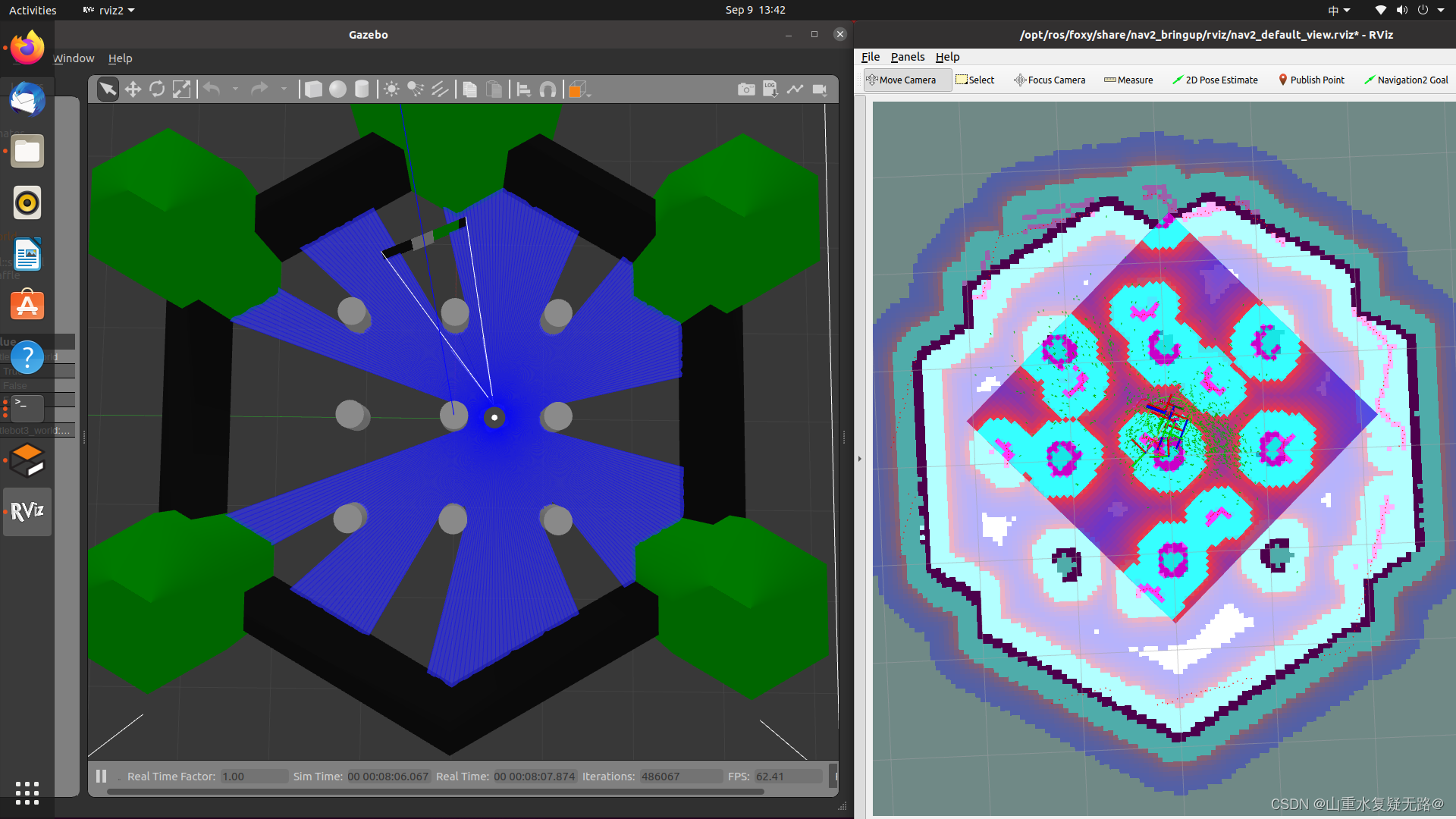The width and height of the screenshot is (1456, 819).
Task: Click the Measure tool button
Action: point(1126,79)
